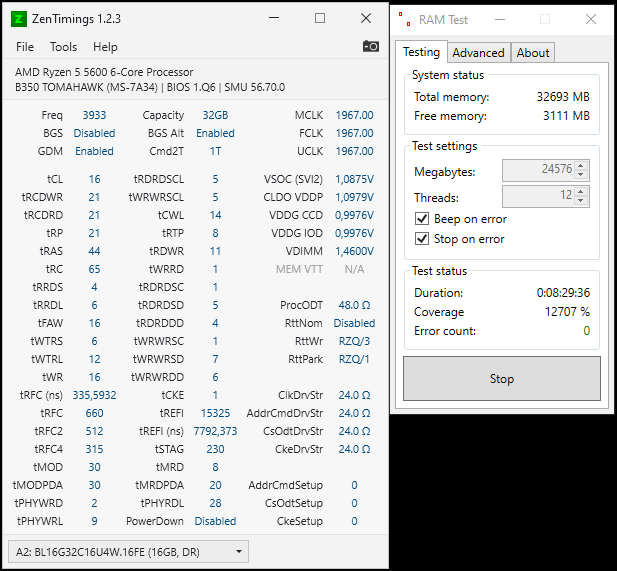Decrease the Megabytes value with down arrow
Image resolution: width=617 pixels, height=571 pixels.
[581, 174]
